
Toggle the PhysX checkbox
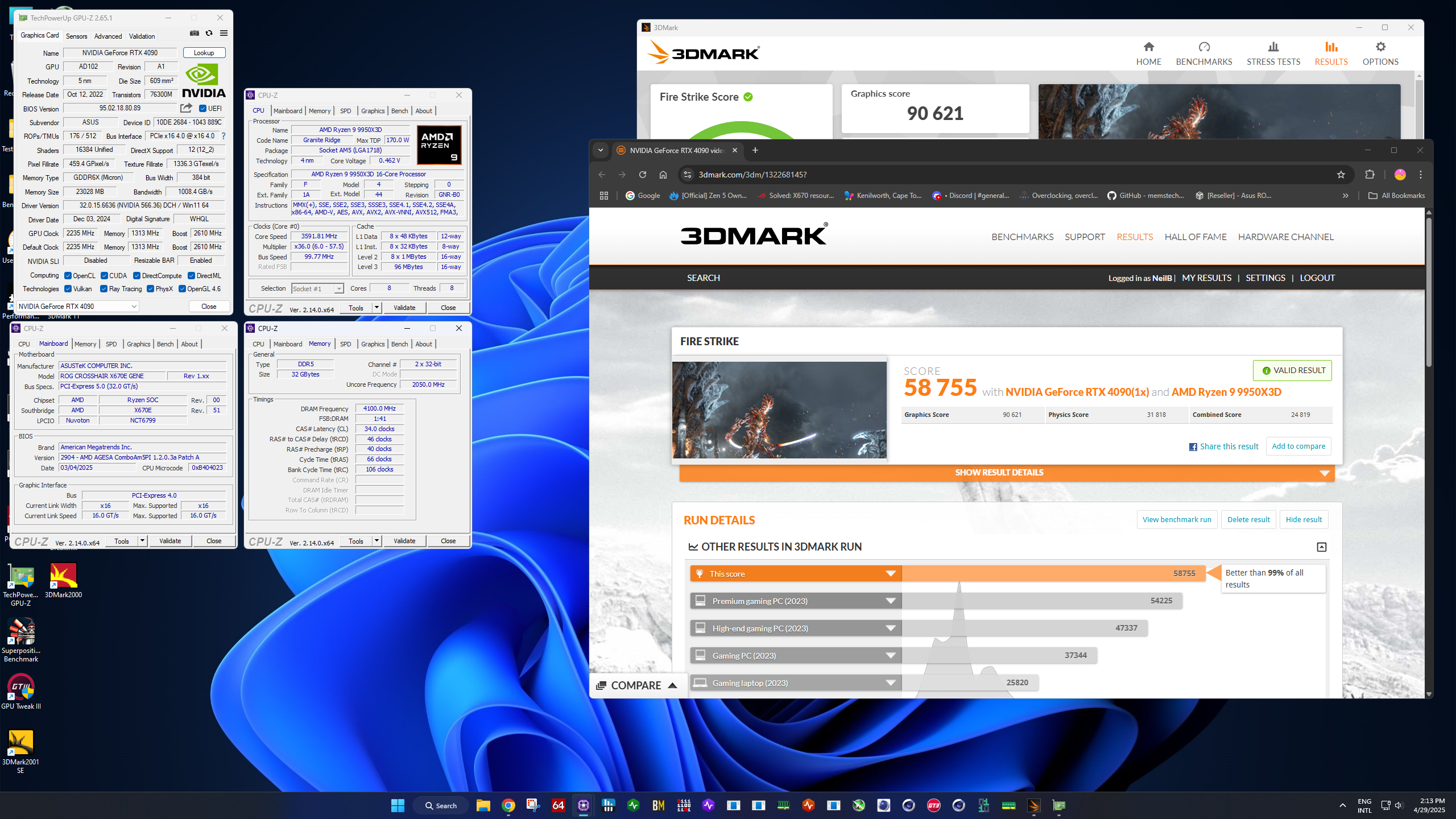coord(150,289)
